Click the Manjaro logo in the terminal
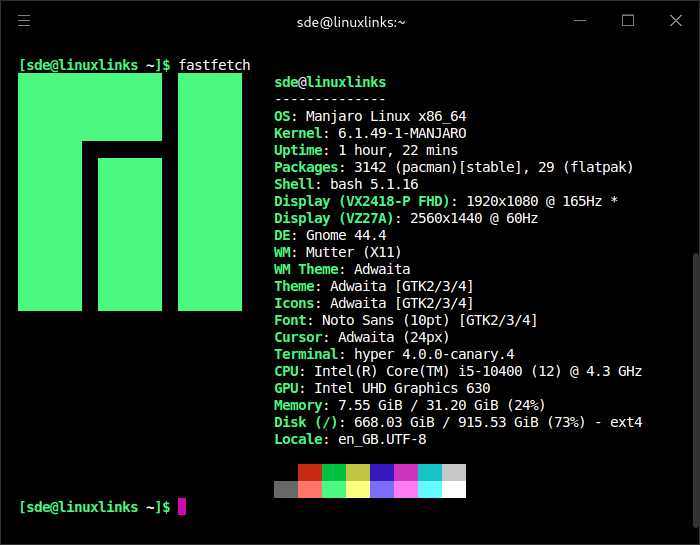 tap(130, 192)
